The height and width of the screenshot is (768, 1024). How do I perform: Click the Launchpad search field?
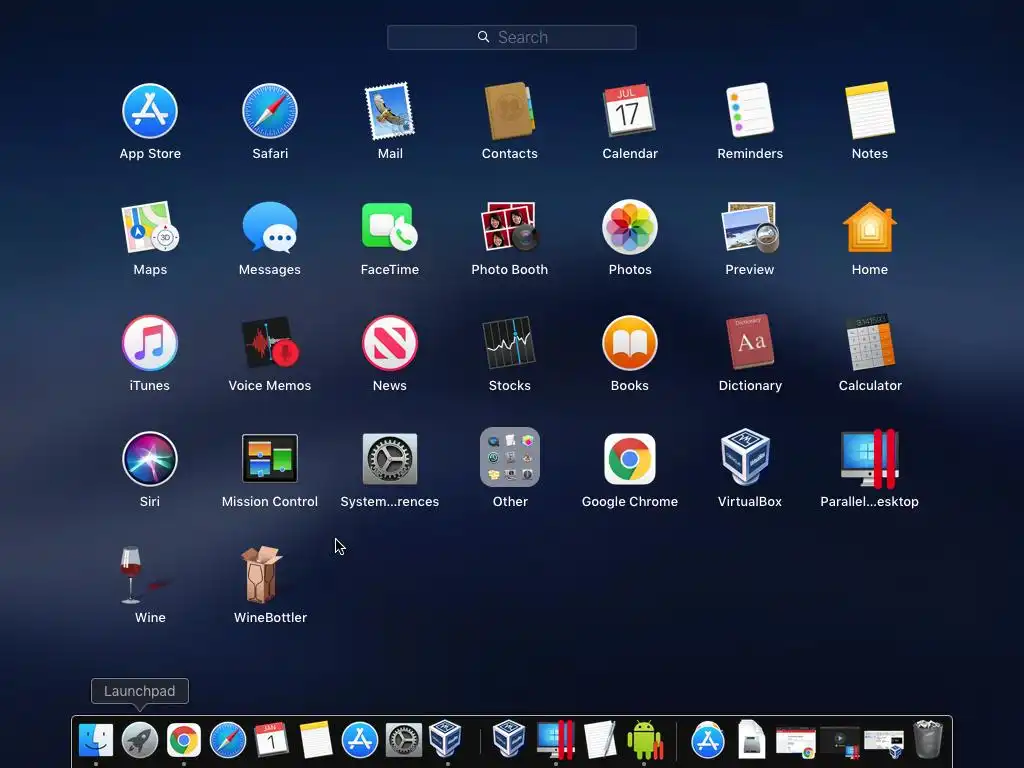[511, 37]
